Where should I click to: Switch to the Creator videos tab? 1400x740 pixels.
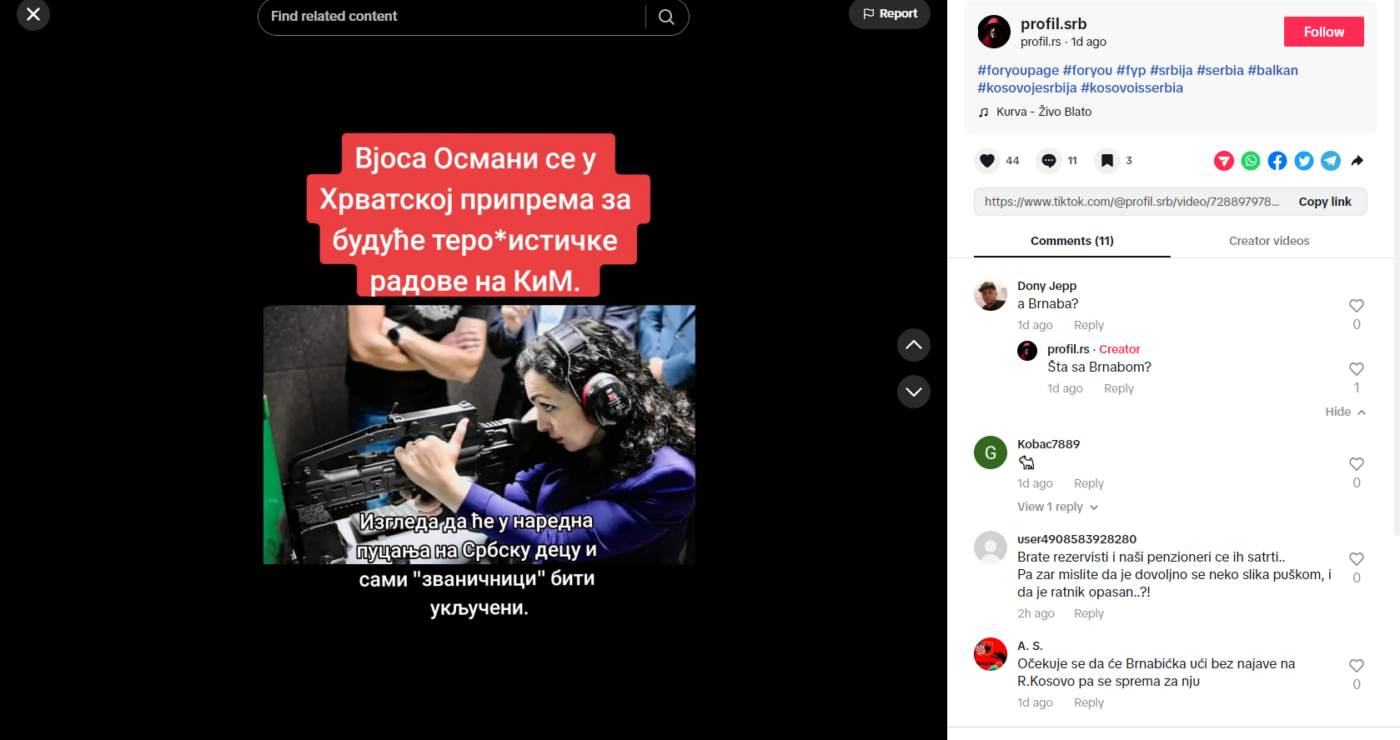pyautogui.click(x=1268, y=241)
